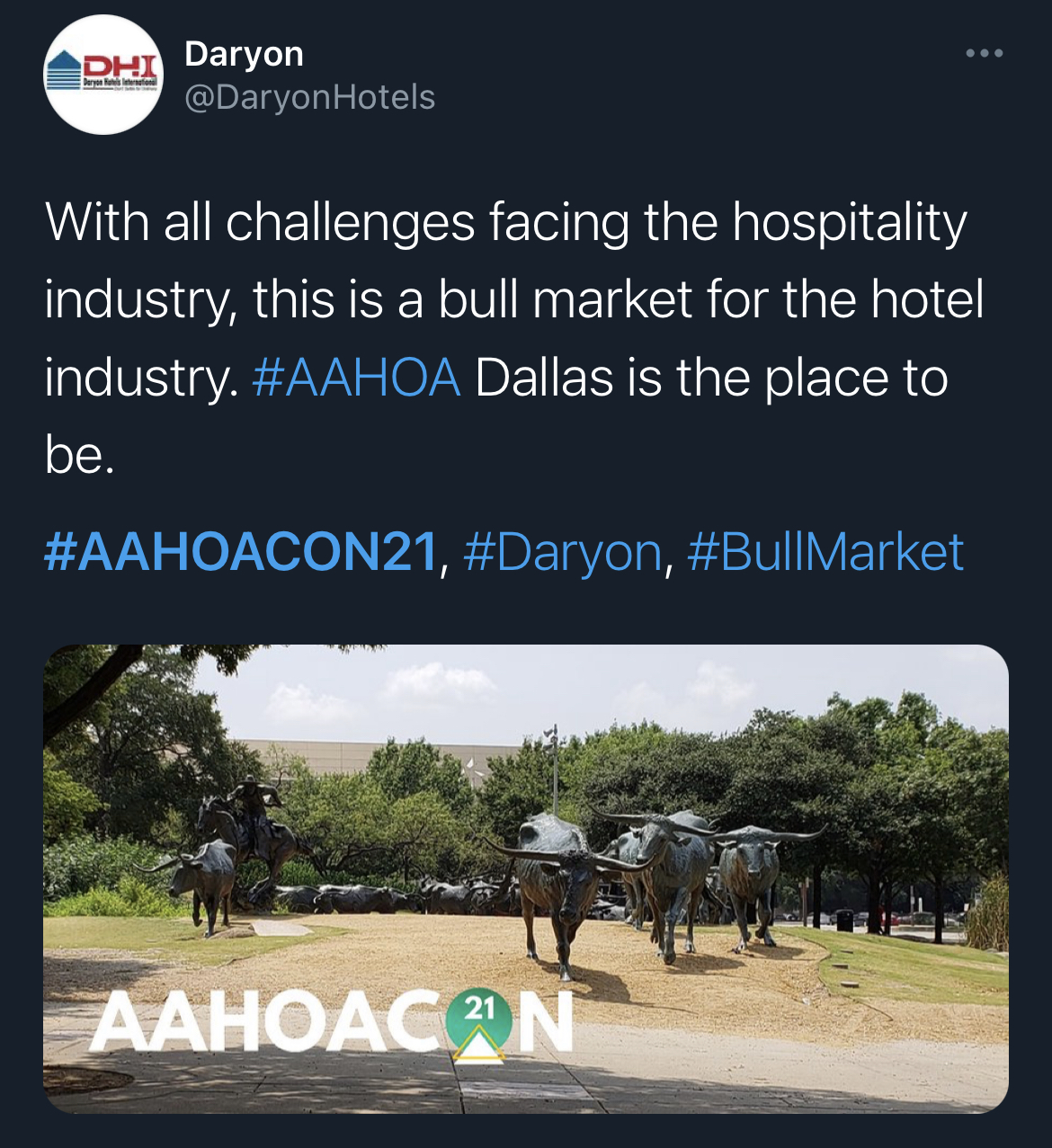Open the Daryon DHI profile avatar
Viewport: 1052px width, 1148px height.
coord(103,75)
